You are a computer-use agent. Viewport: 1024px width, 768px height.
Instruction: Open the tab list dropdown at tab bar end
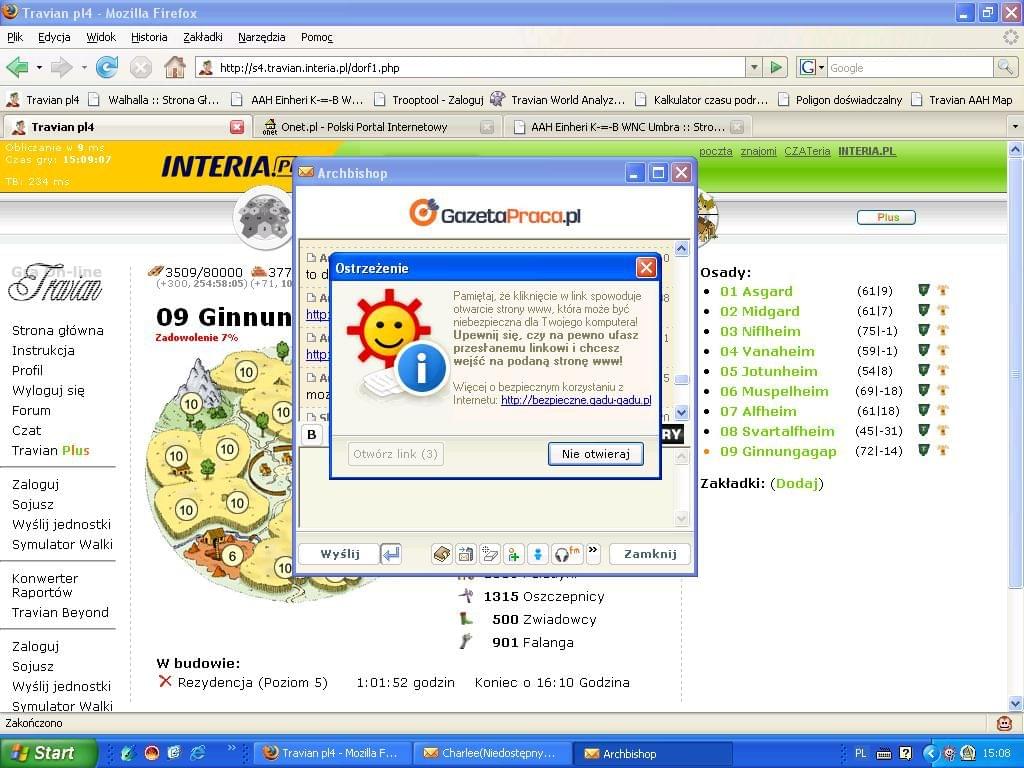[x=1016, y=126]
